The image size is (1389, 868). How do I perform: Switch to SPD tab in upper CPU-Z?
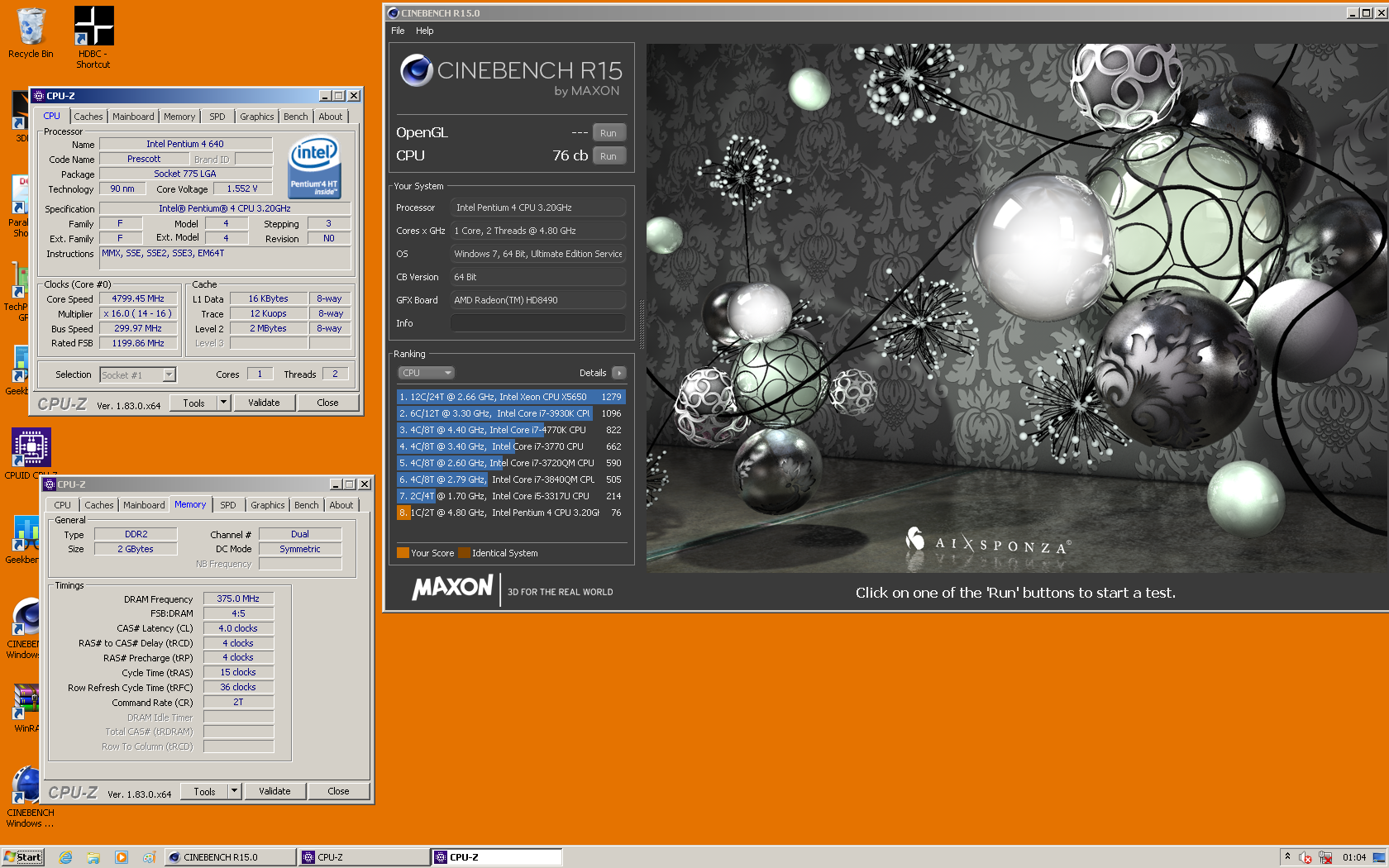coord(217,117)
